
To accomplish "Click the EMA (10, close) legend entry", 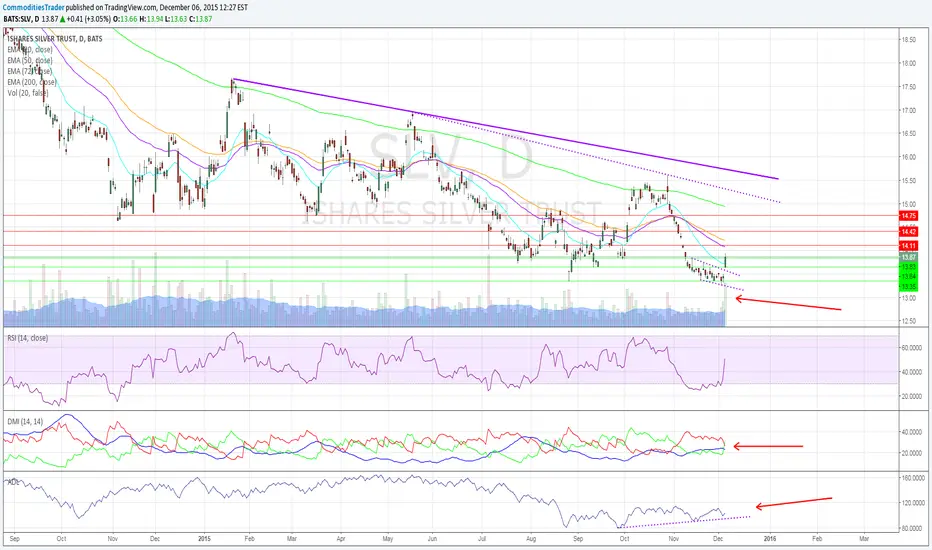I will tap(30, 50).
